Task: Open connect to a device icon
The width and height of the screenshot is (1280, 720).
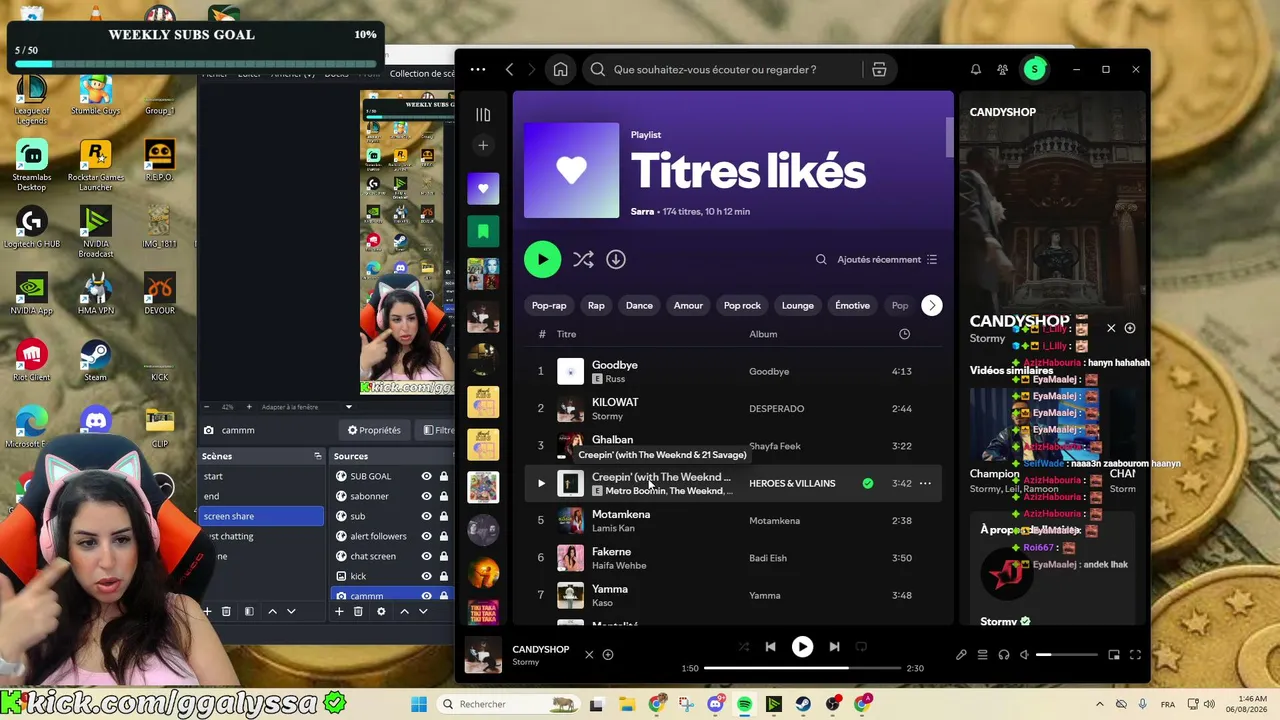Action: point(1003,655)
